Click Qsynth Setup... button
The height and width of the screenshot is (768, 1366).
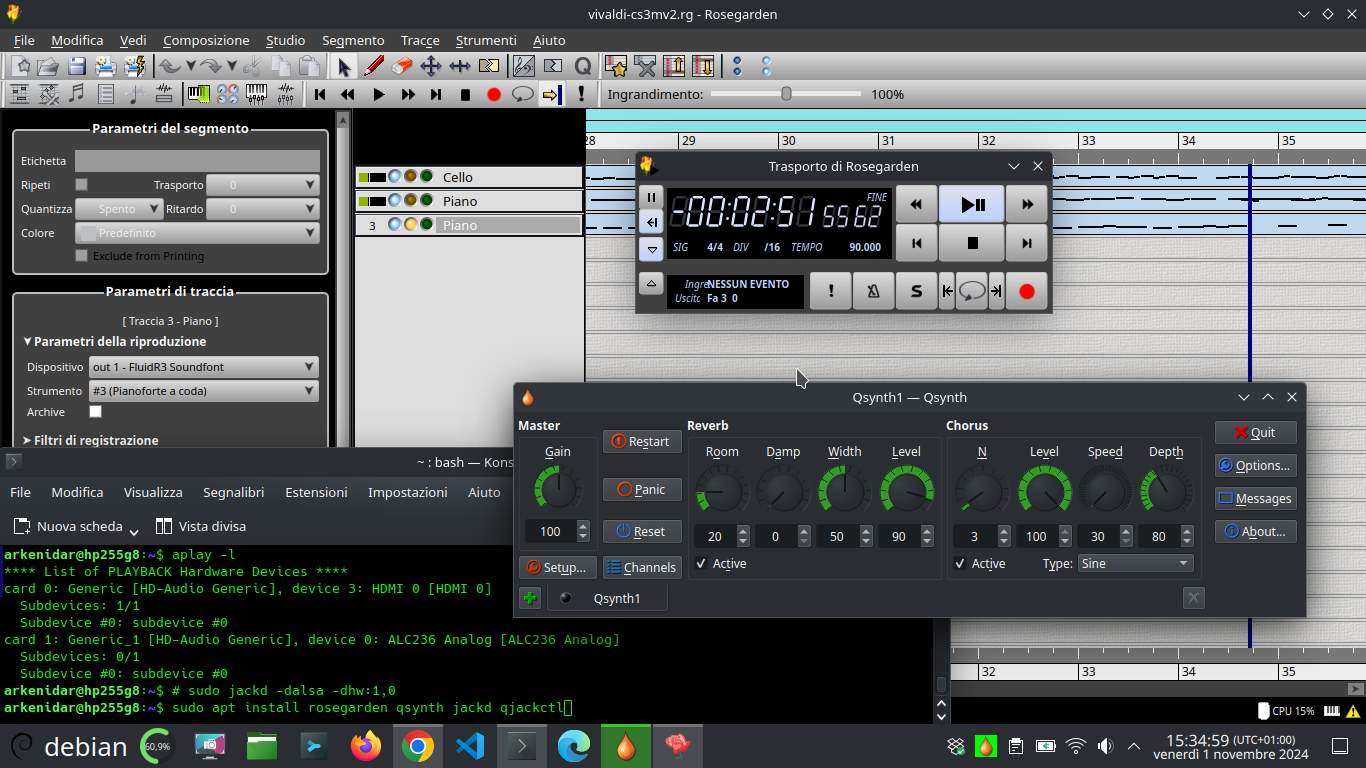point(558,567)
